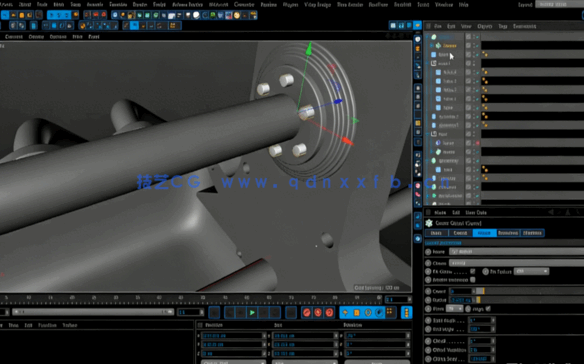Toggle the dotted PLA keying icon
The width and height of the screenshot is (584, 364).
tap(390, 311)
